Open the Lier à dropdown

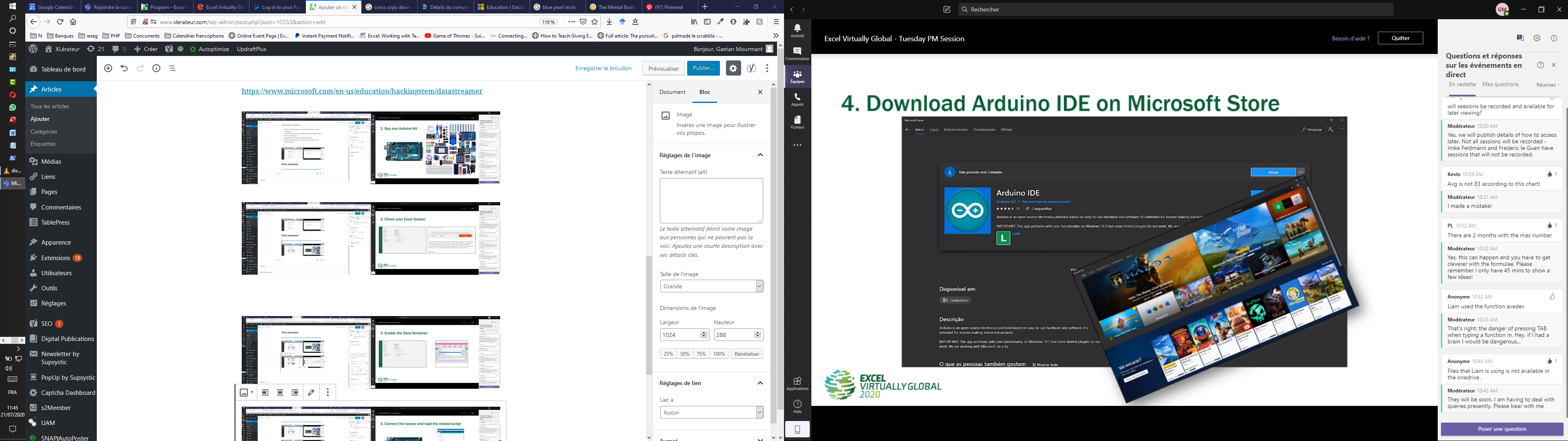(x=711, y=412)
